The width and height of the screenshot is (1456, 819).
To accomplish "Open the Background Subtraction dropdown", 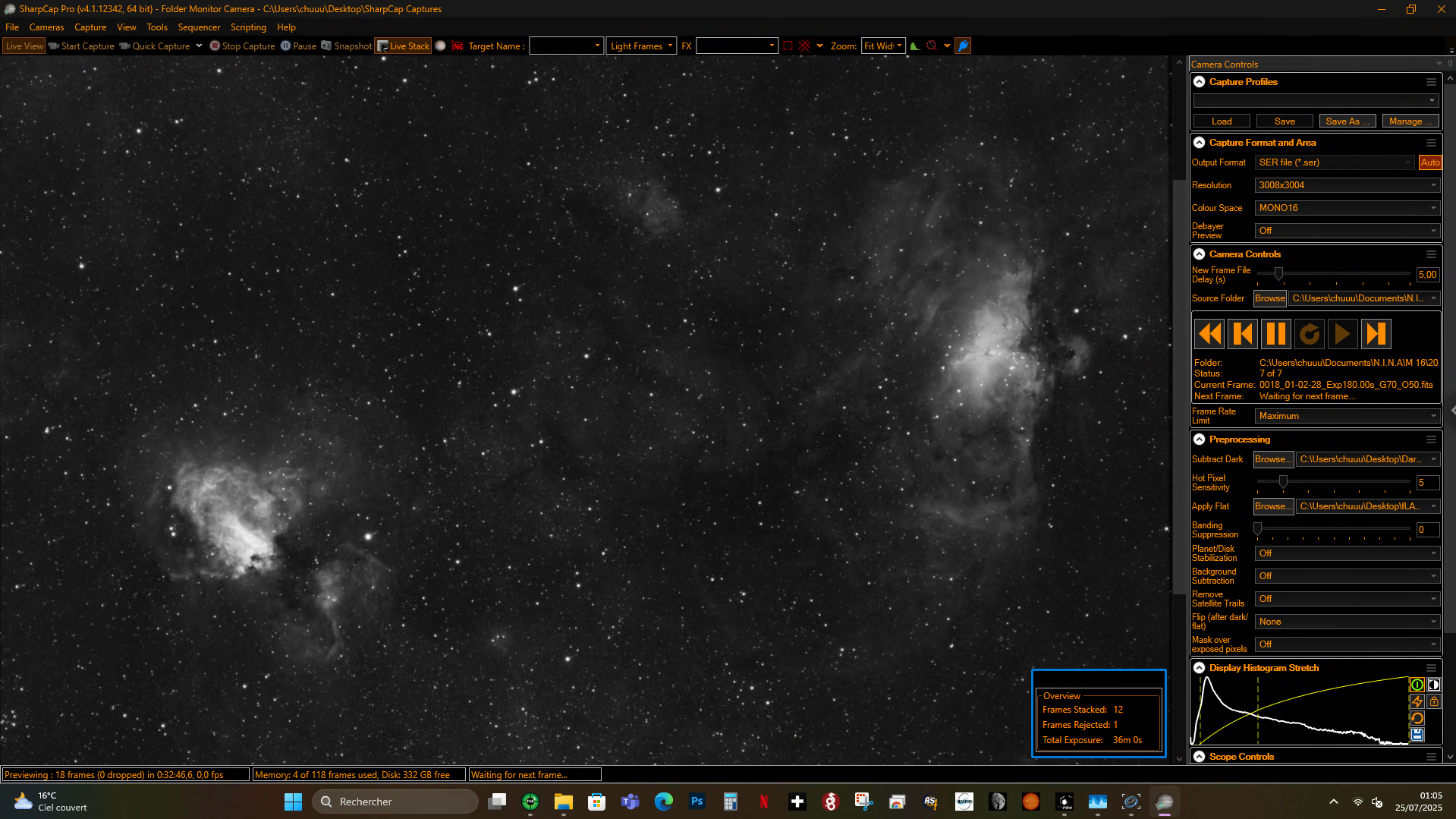I will point(1348,576).
